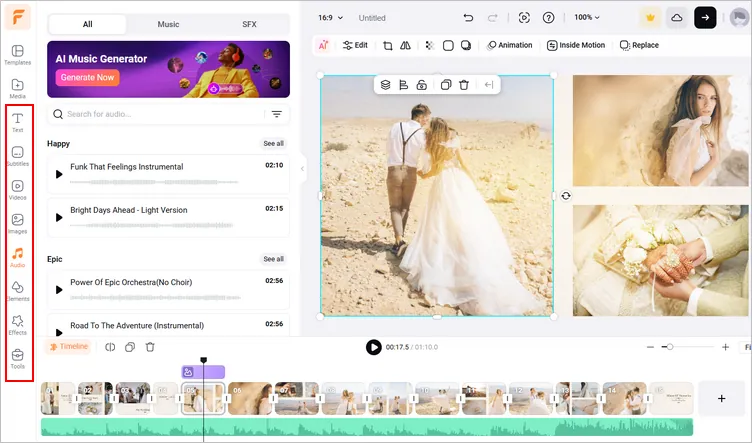This screenshot has height=443, width=752.
Task: Click the Replace button
Action: click(x=639, y=45)
